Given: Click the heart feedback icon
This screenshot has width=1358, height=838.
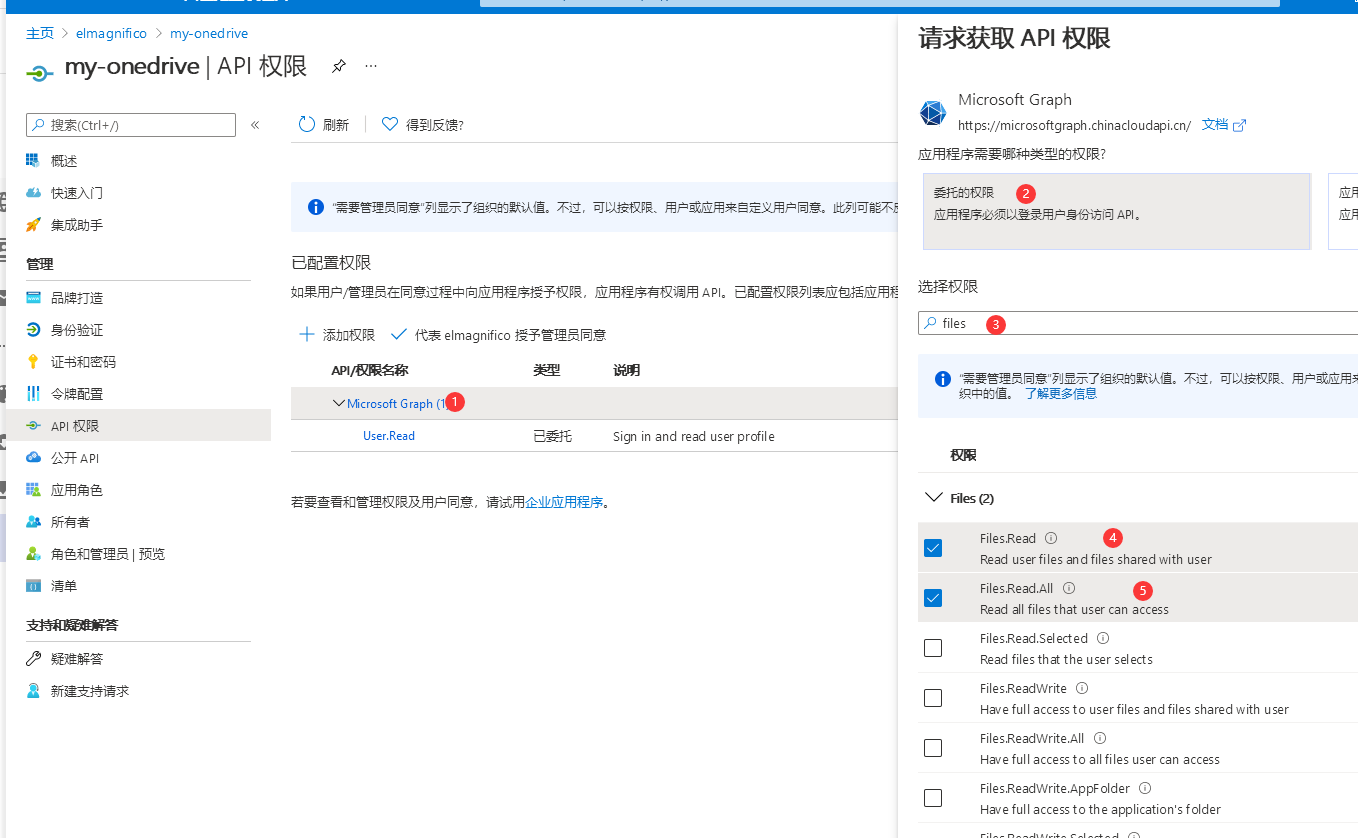Looking at the screenshot, I should coord(390,124).
